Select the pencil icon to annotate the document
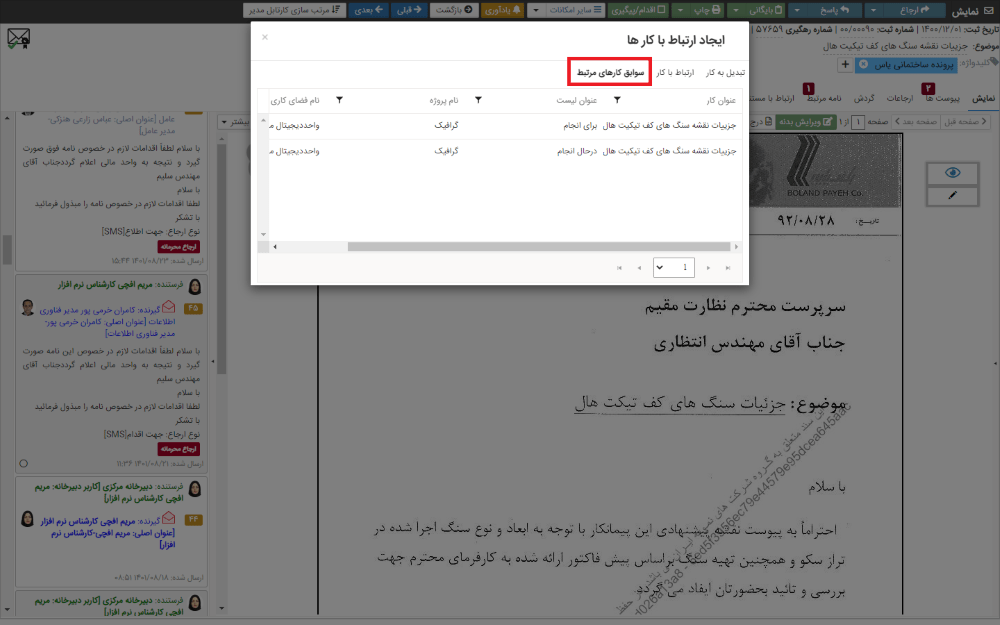Screen dimensions: 1000x625 click(951, 194)
